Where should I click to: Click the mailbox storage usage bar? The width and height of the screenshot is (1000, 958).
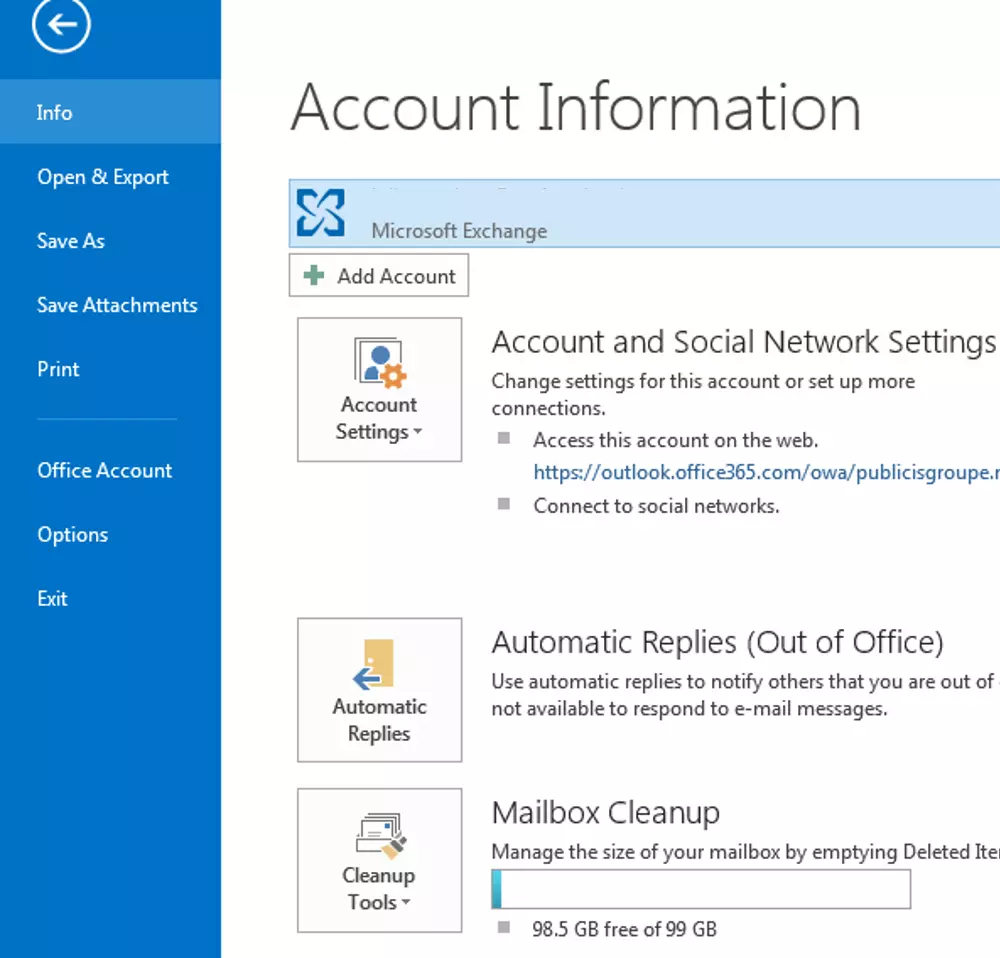point(701,889)
